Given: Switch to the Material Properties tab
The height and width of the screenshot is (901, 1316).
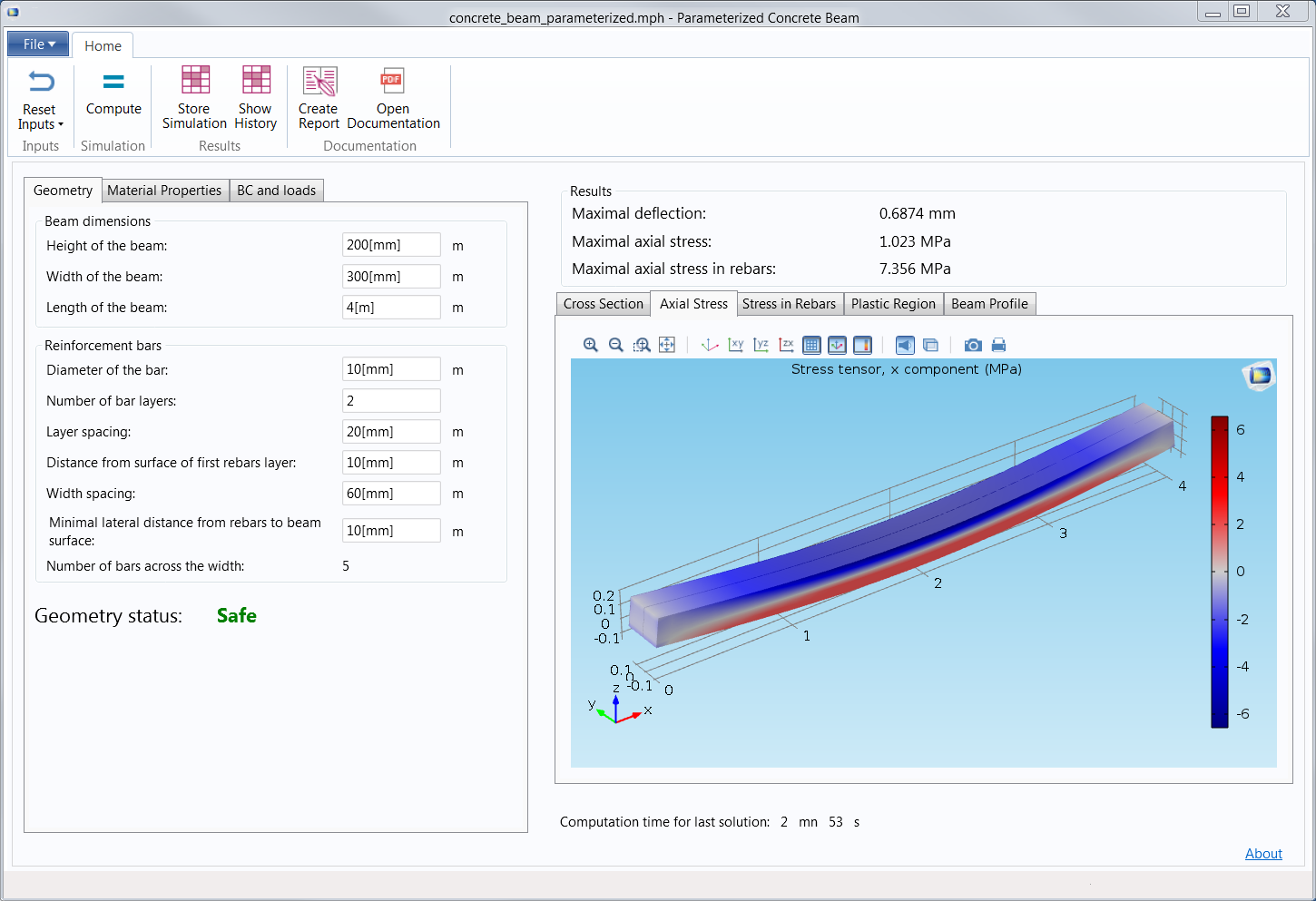Looking at the screenshot, I should point(164,191).
